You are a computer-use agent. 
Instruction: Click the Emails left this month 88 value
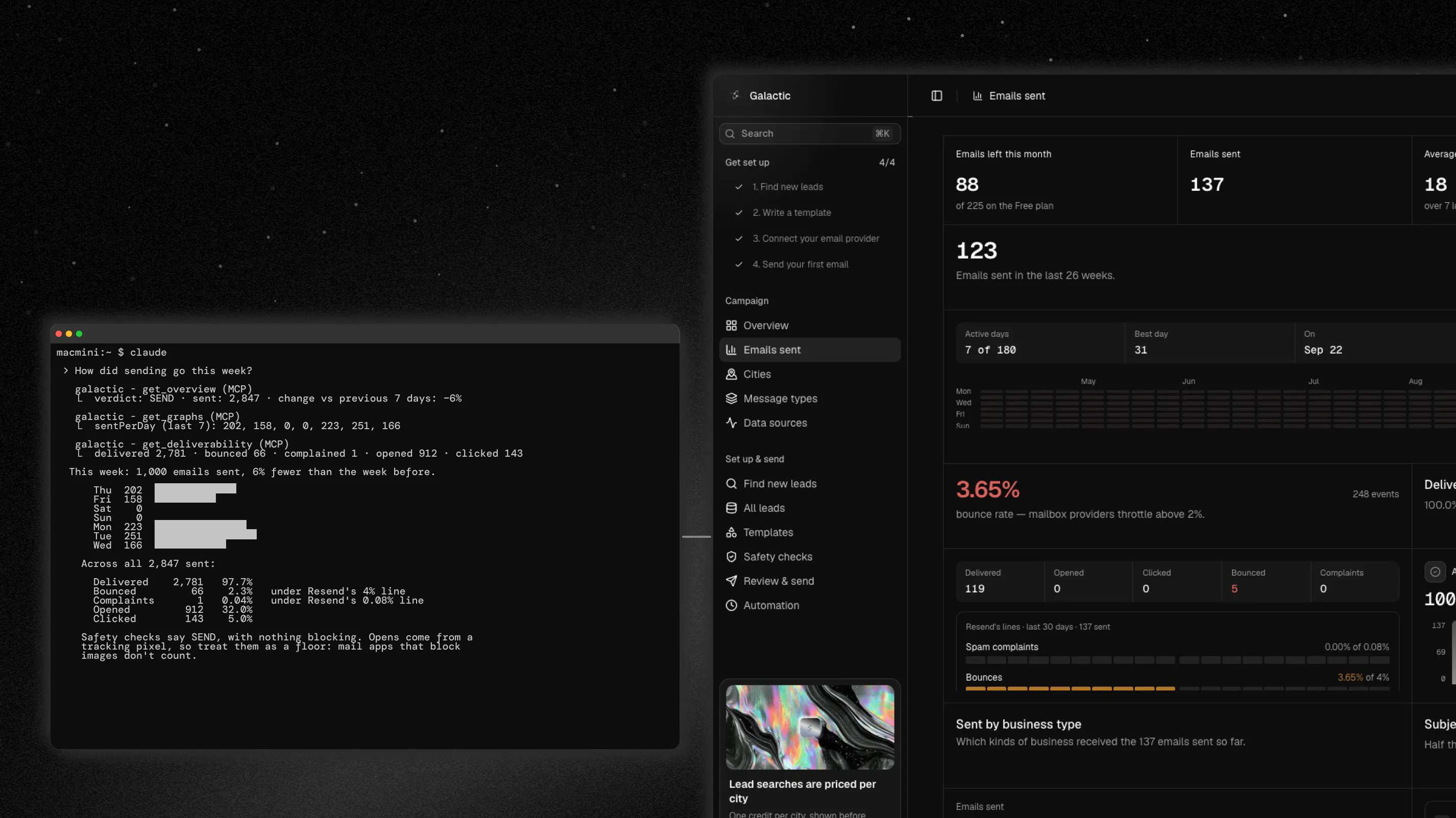(967, 184)
